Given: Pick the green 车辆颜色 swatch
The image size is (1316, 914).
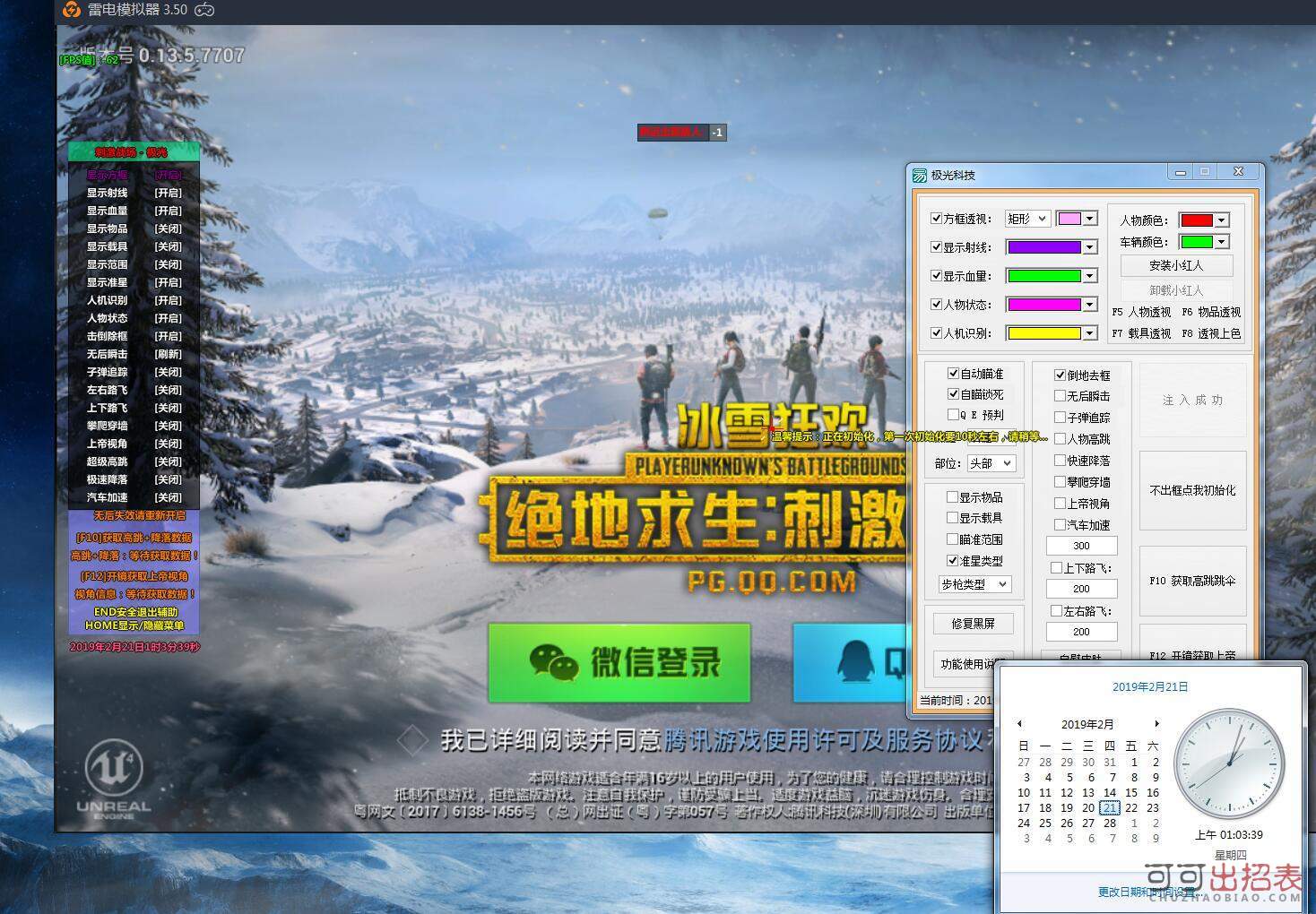Looking at the screenshot, I should 1196,242.
